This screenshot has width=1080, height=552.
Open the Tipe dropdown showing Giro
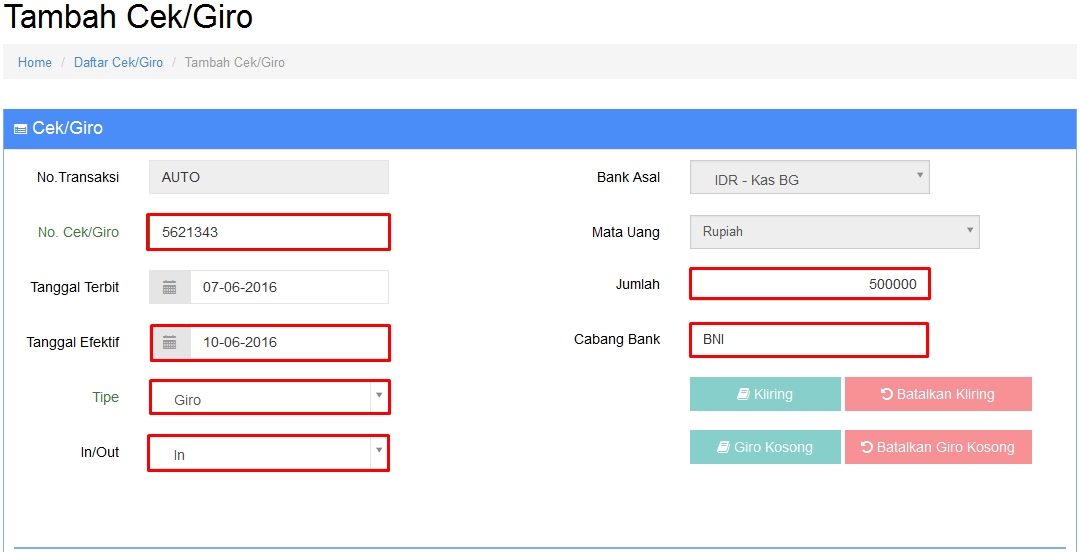pyautogui.click(x=268, y=398)
